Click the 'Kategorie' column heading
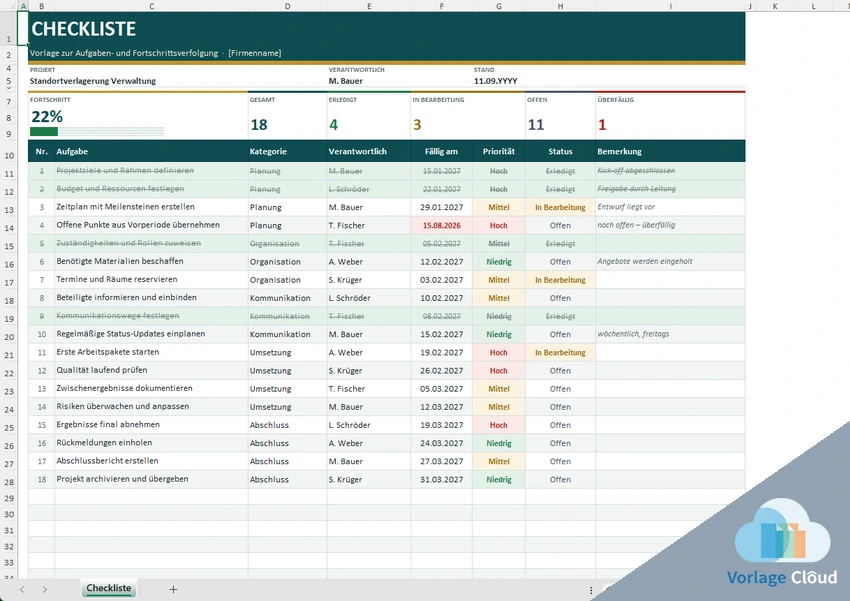Image resolution: width=850 pixels, height=601 pixels. pyautogui.click(x=268, y=151)
